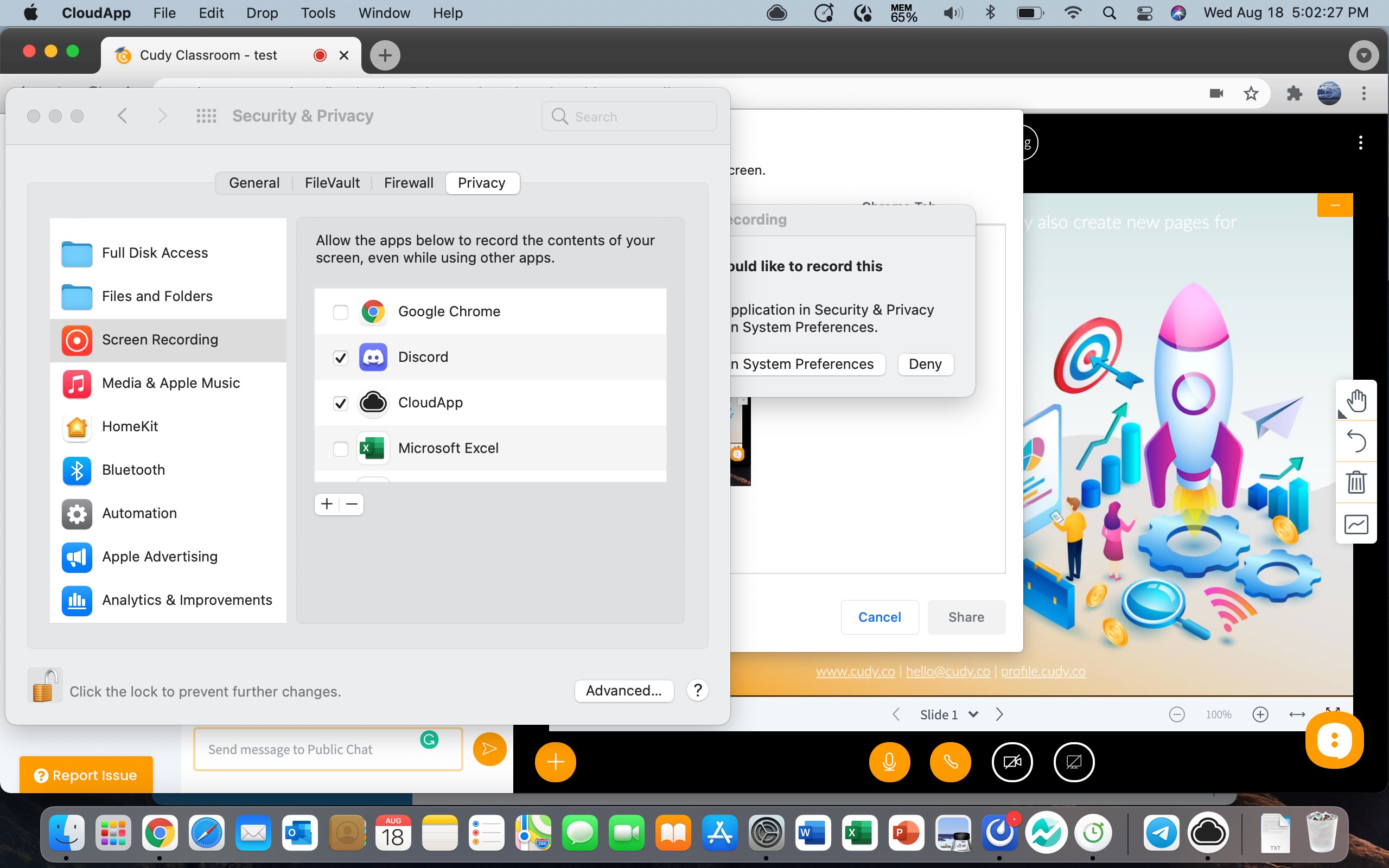Open new Chrome tab

point(385,55)
